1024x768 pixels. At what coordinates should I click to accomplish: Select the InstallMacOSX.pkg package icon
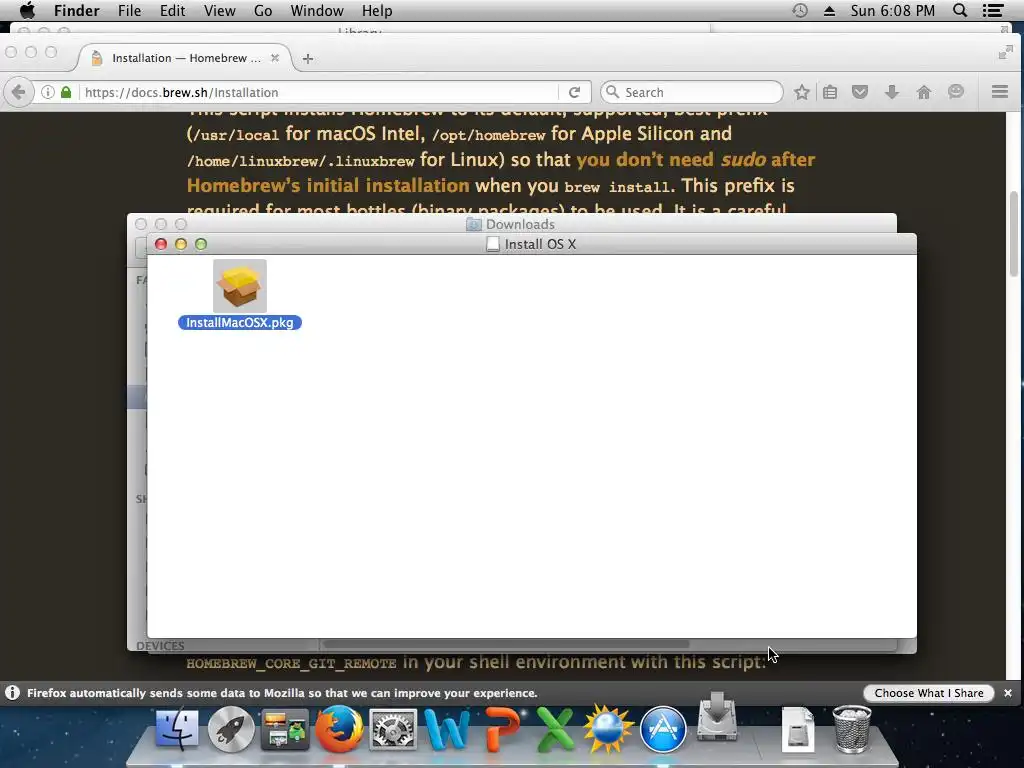pos(240,286)
